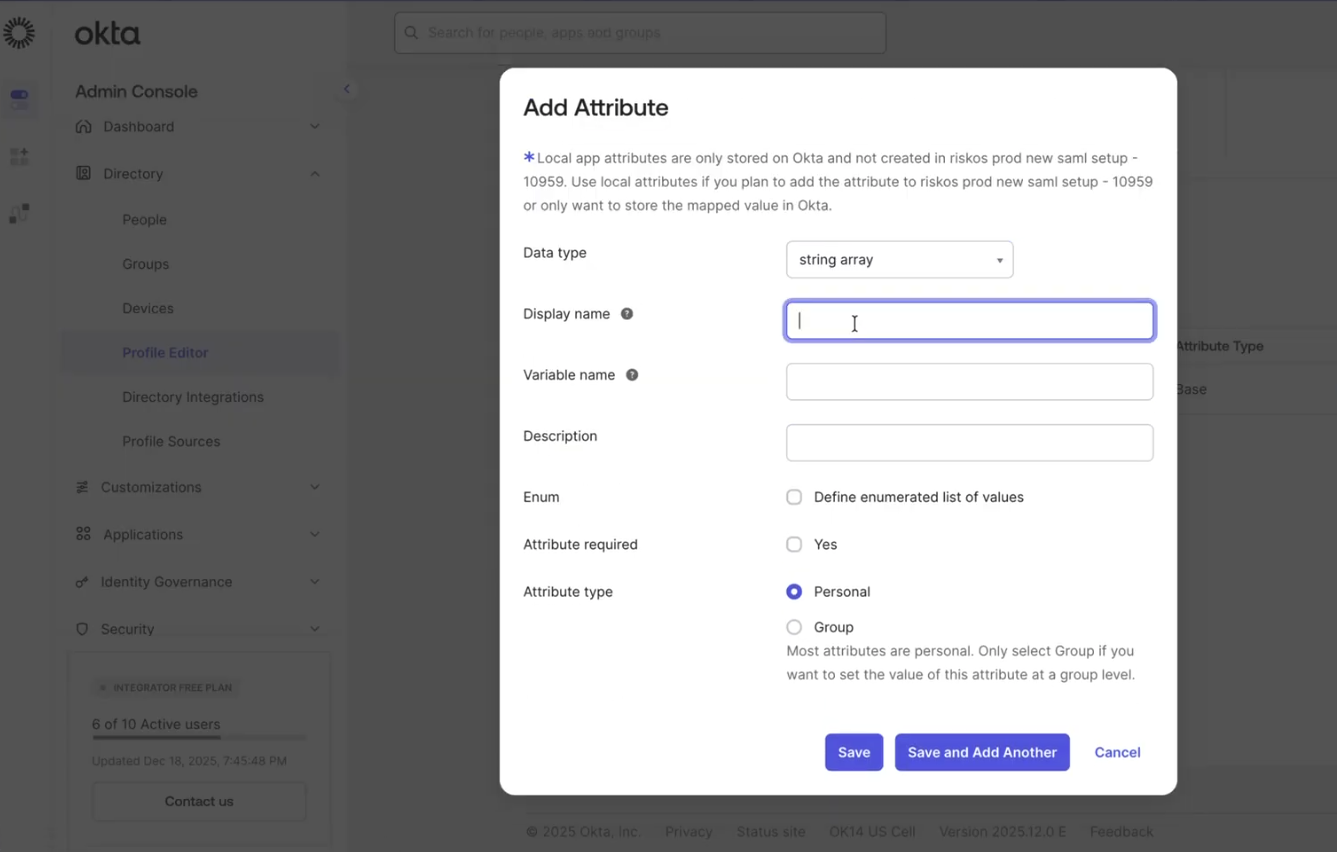1337x852 pixels.
Task: Click the Save button
Action: click(854, 752)
